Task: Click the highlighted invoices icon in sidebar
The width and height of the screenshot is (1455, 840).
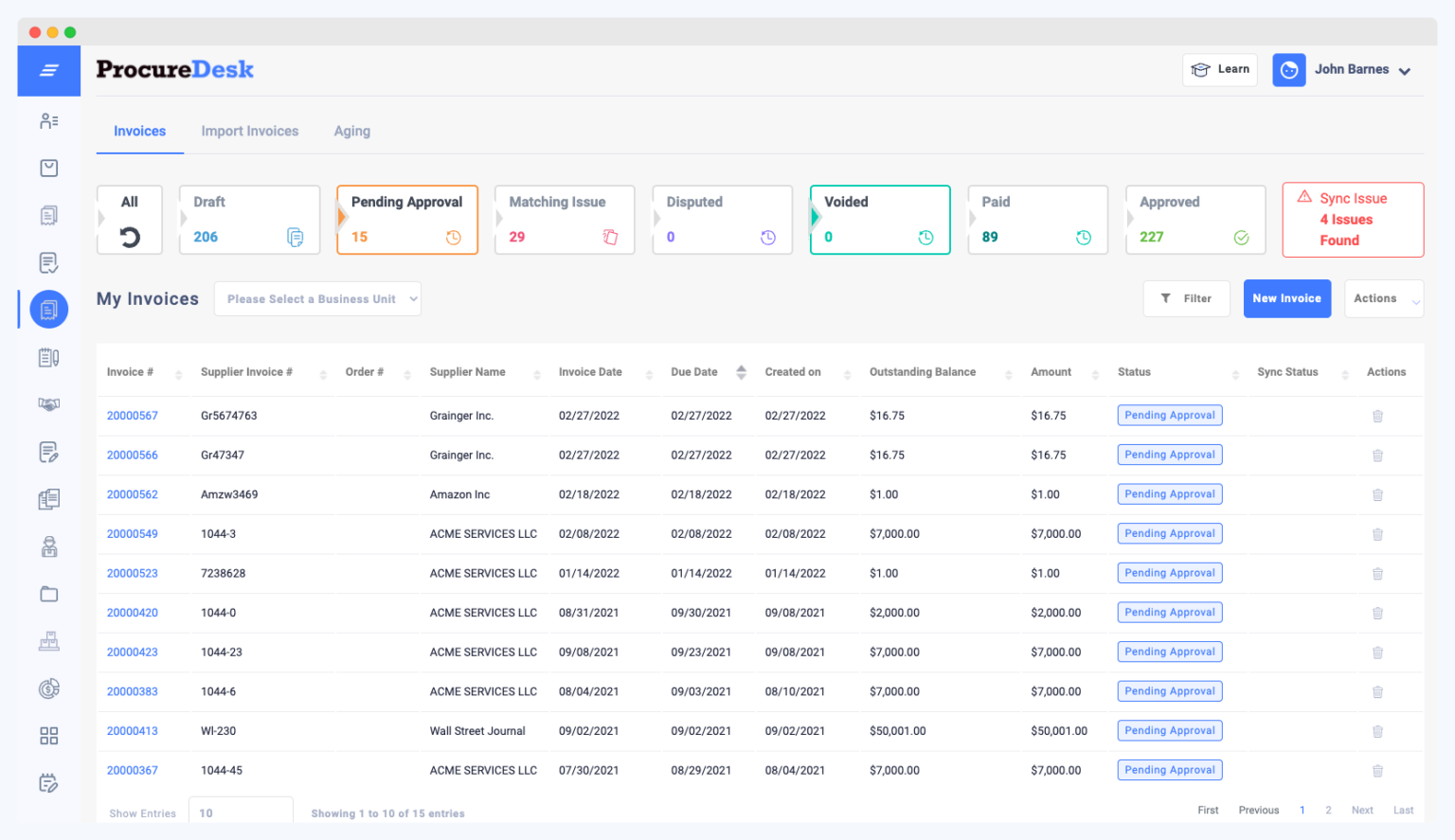Action: (48, 309)
